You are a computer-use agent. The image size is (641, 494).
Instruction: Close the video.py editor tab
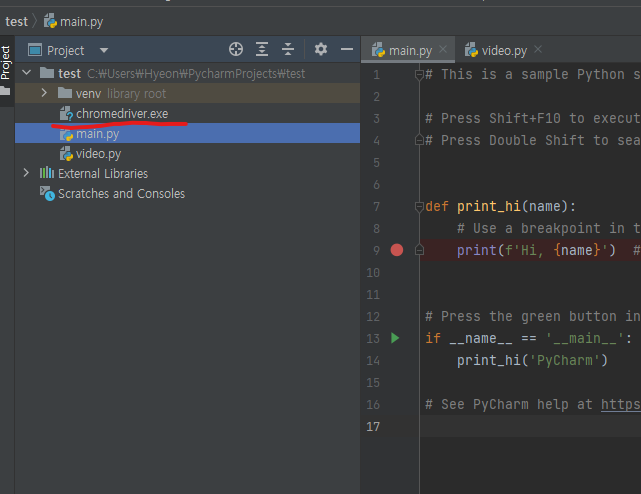[x=538, y=49]
